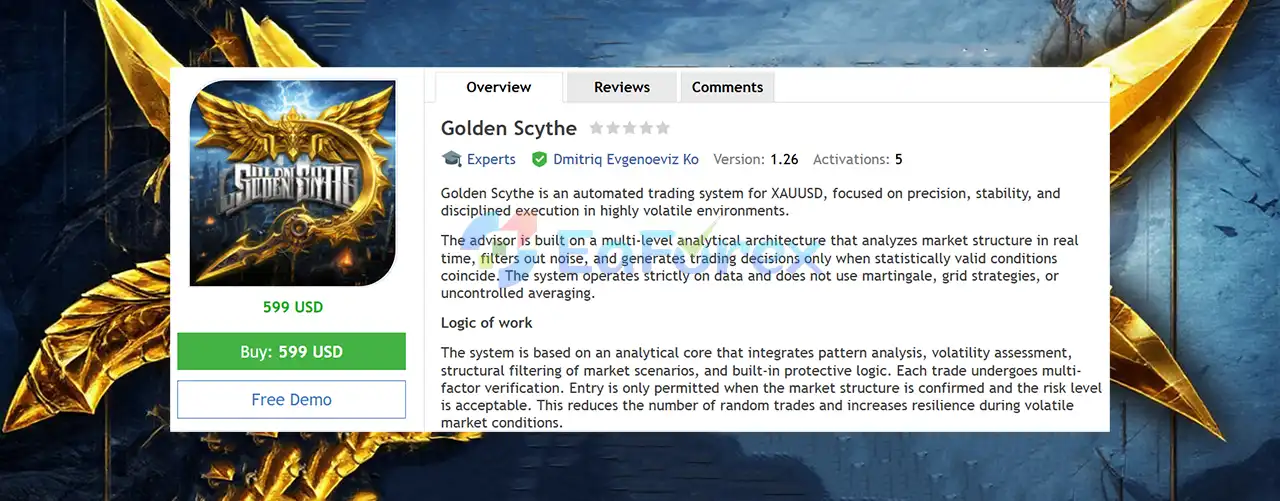
Task: Open the Reviews tab
Action: pyautogui.click(x=621, y=87)
